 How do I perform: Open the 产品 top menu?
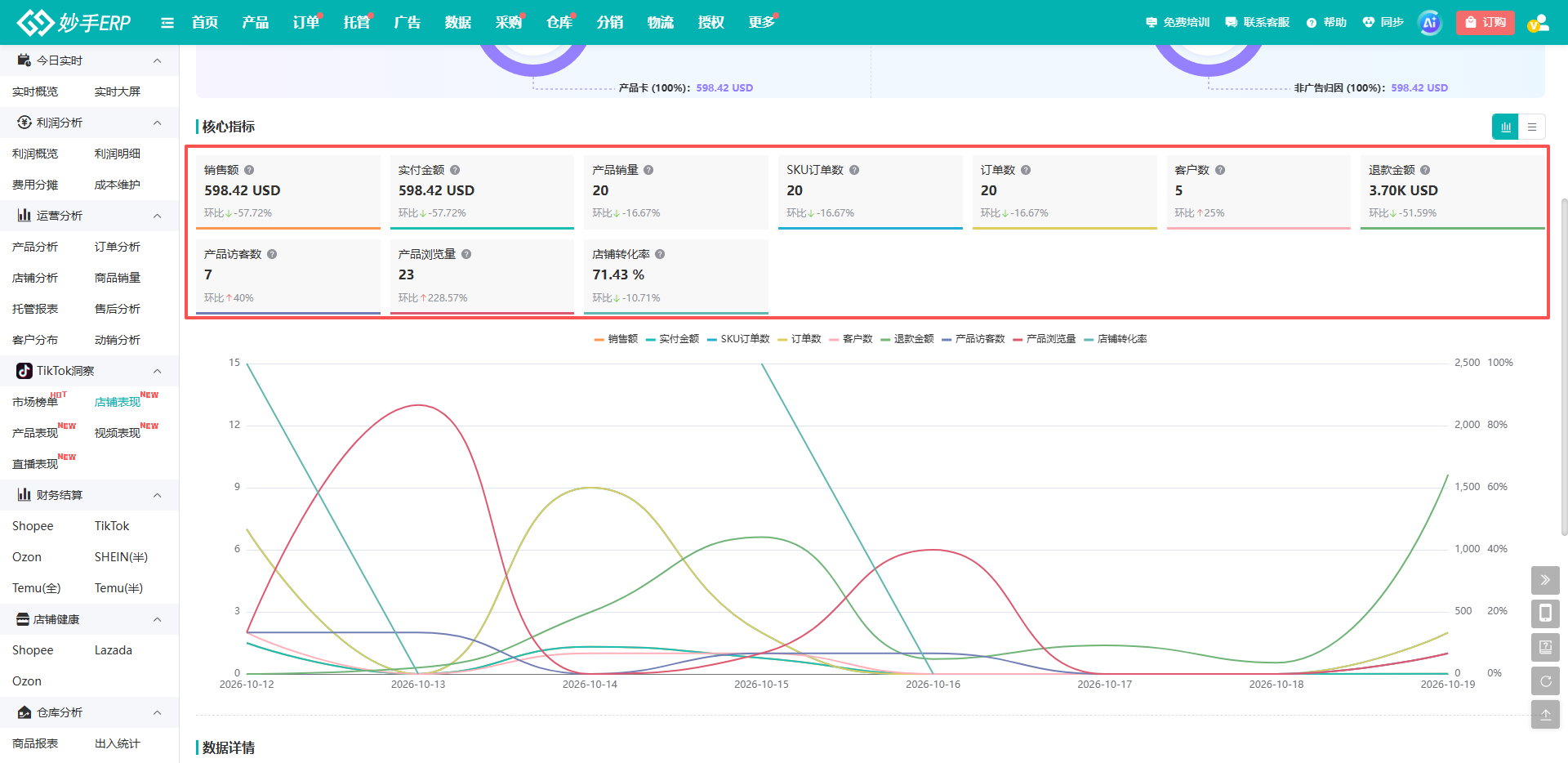pos(256,22)
